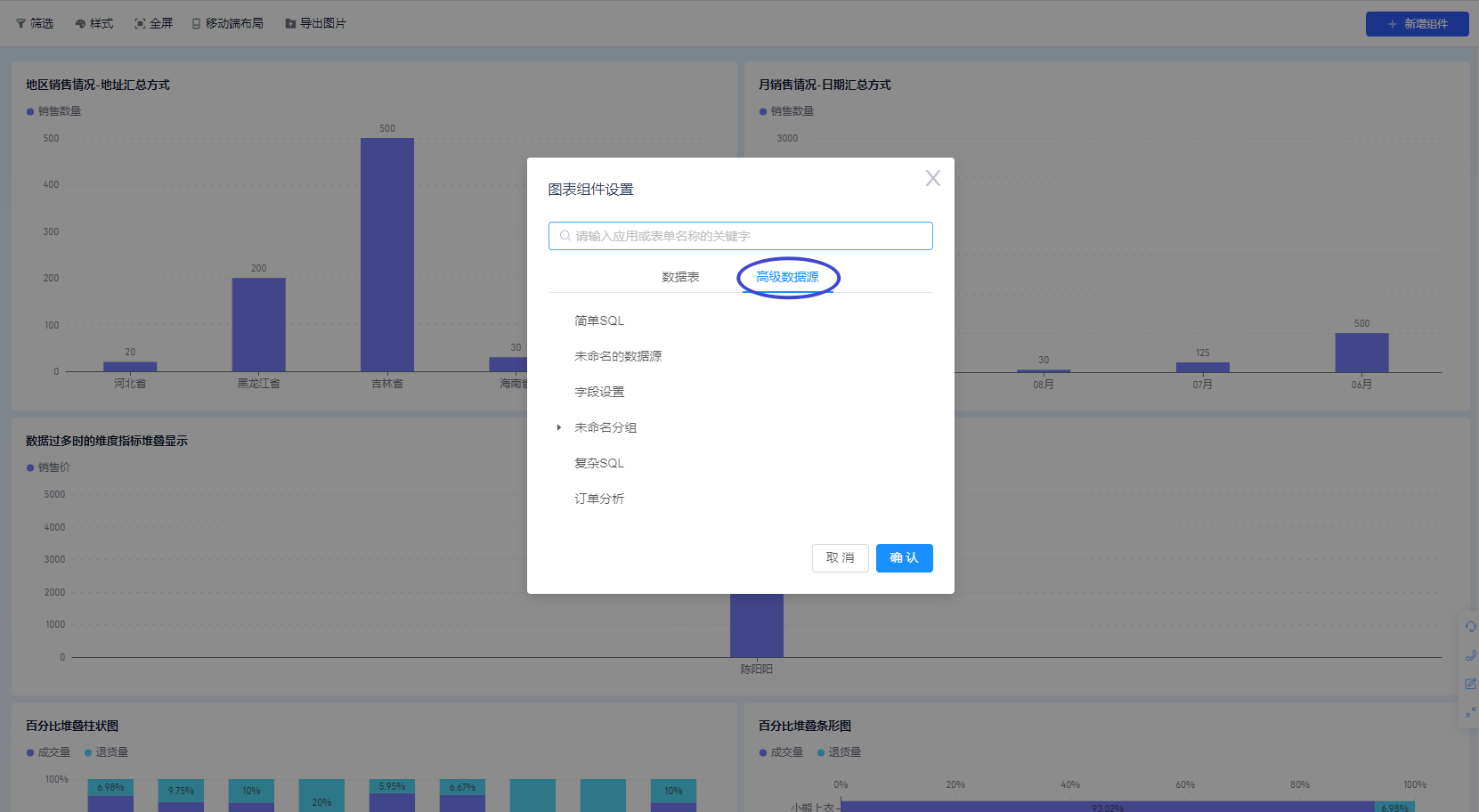Click the 陈阳阳 bar in stacked chart
This screenshot has width=1479, height=812.
point(757,625)
